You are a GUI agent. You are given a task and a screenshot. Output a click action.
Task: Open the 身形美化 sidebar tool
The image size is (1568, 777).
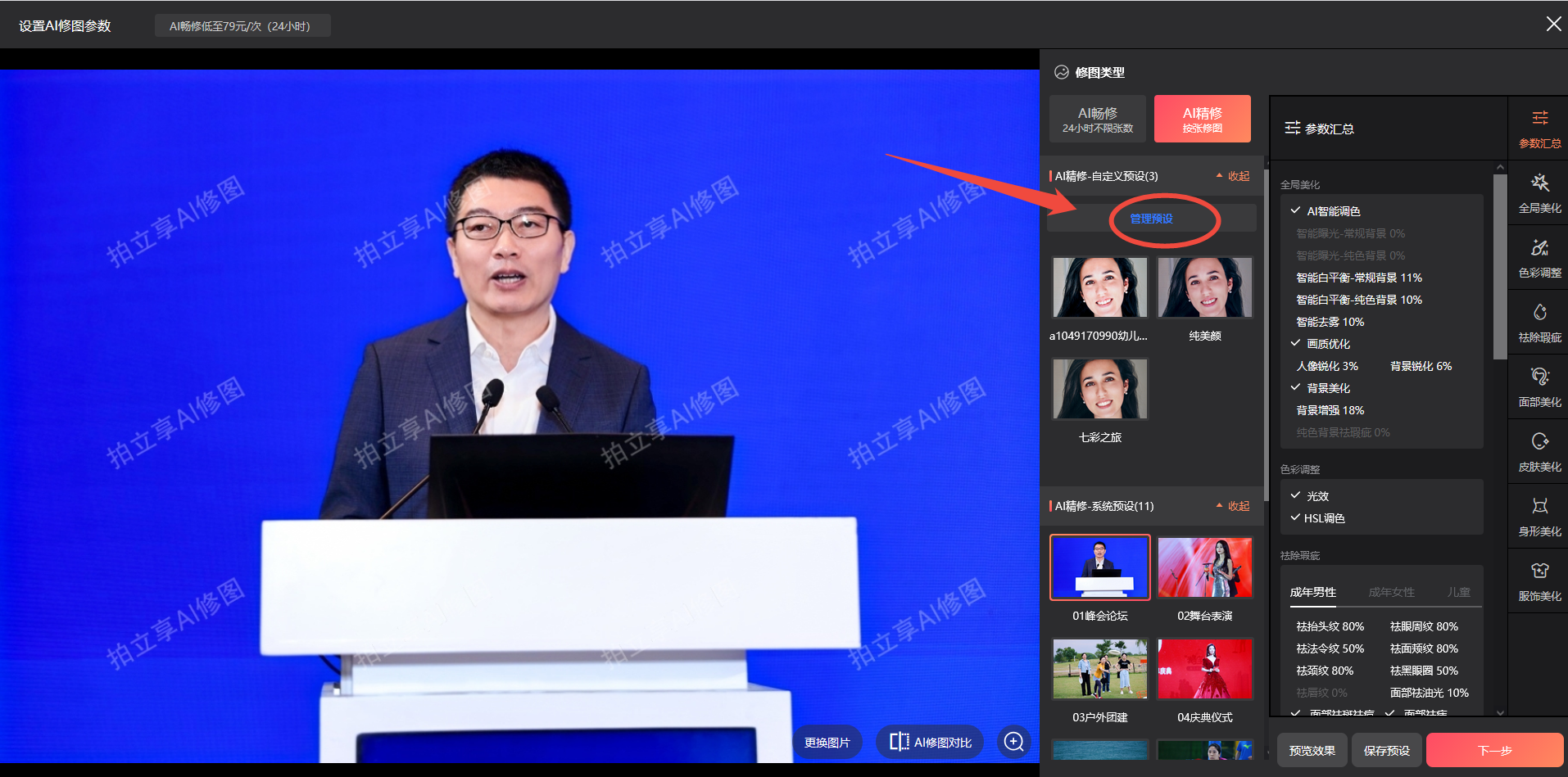point(1539,517)
